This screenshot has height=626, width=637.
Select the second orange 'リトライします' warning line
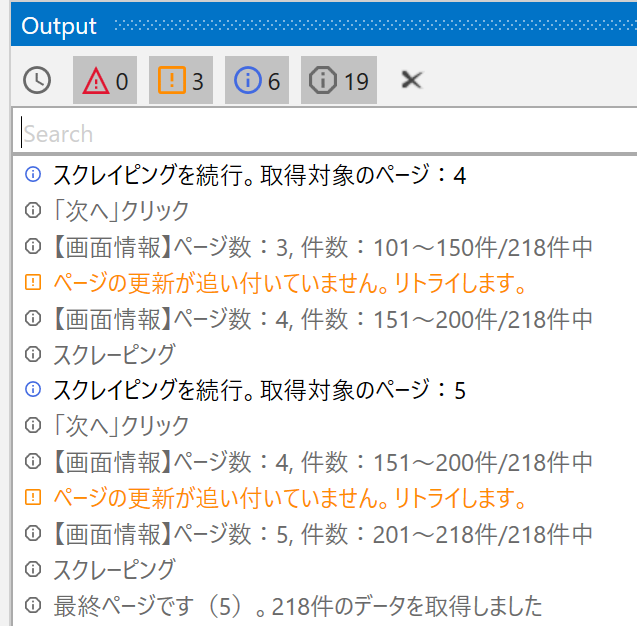tap(290, 497)
